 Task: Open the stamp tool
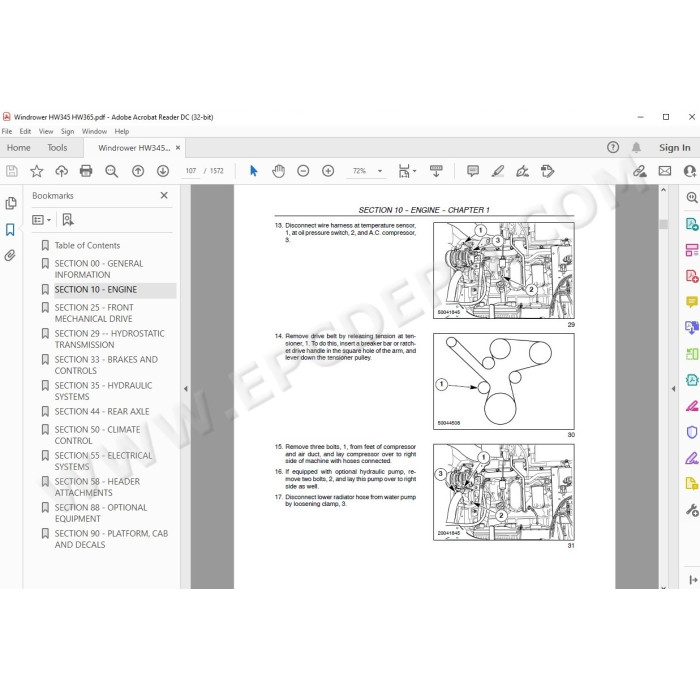click(x=547, y=171)
